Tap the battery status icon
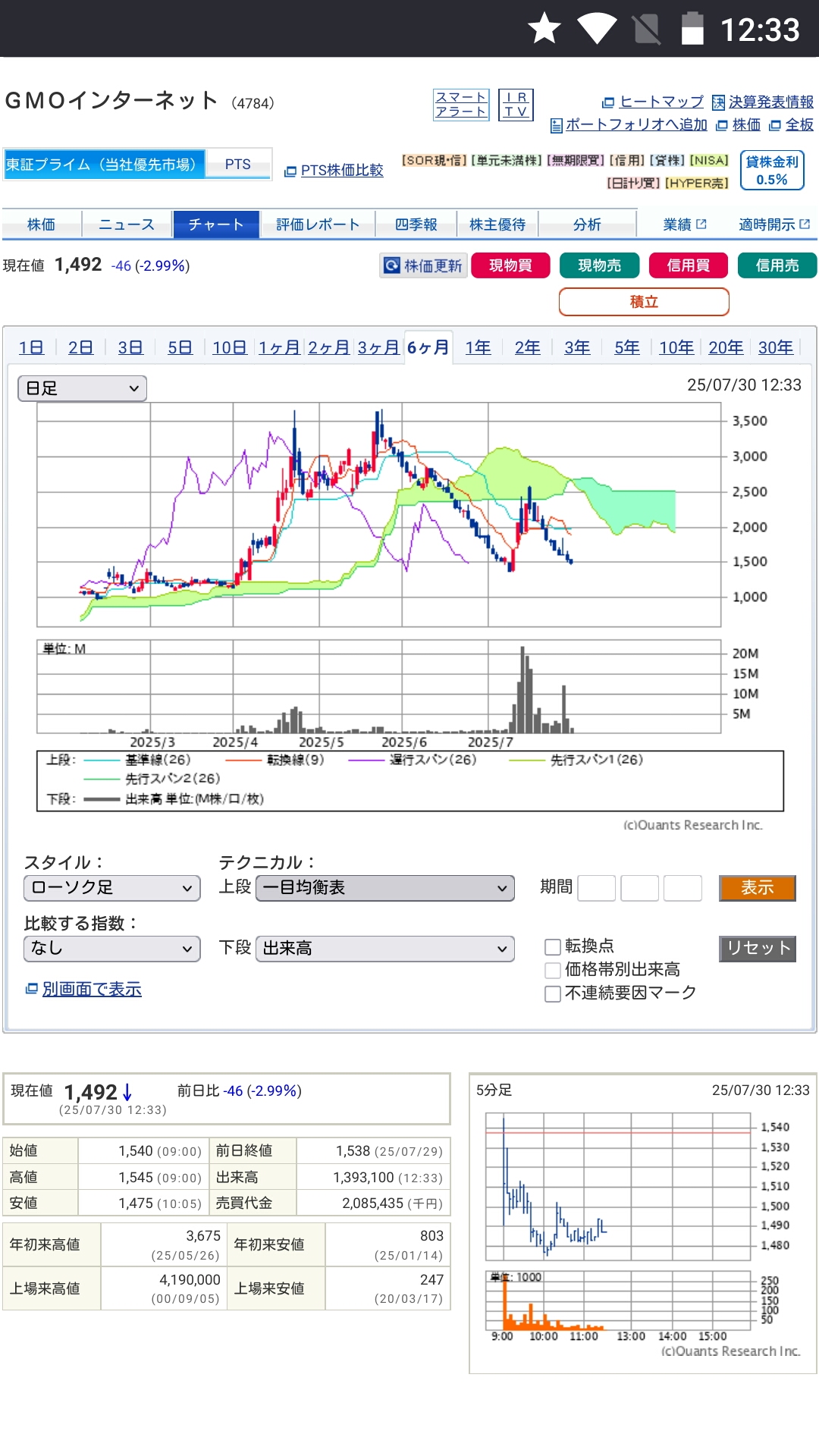 coord(692,29)
